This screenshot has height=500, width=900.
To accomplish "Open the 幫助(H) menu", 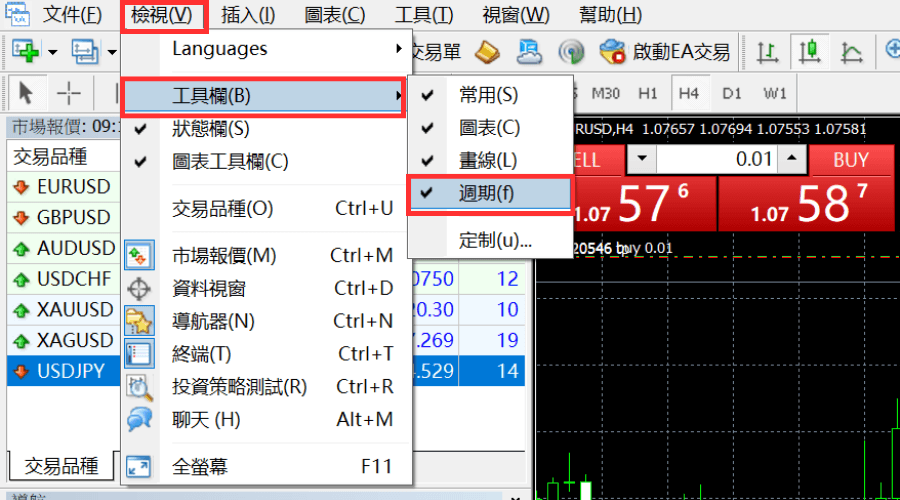I will 610,14.
